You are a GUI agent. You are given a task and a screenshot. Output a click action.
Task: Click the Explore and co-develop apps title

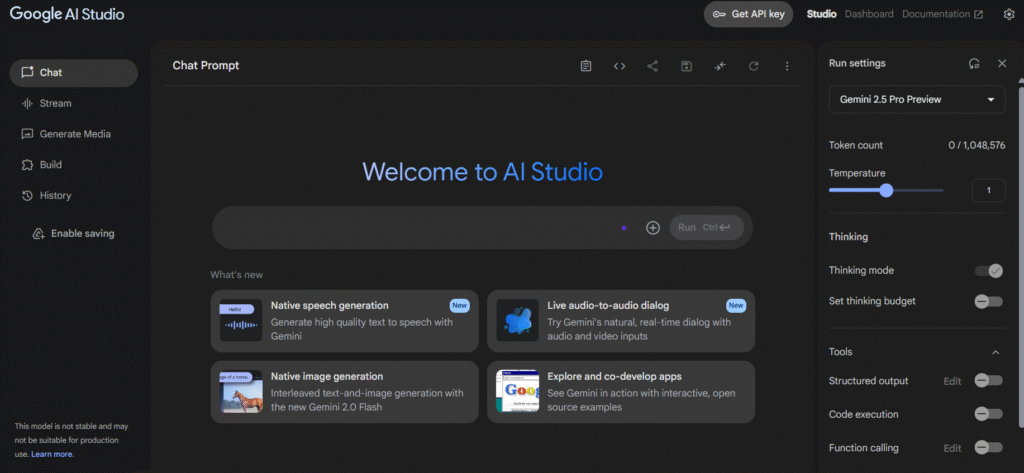[615, 376]
